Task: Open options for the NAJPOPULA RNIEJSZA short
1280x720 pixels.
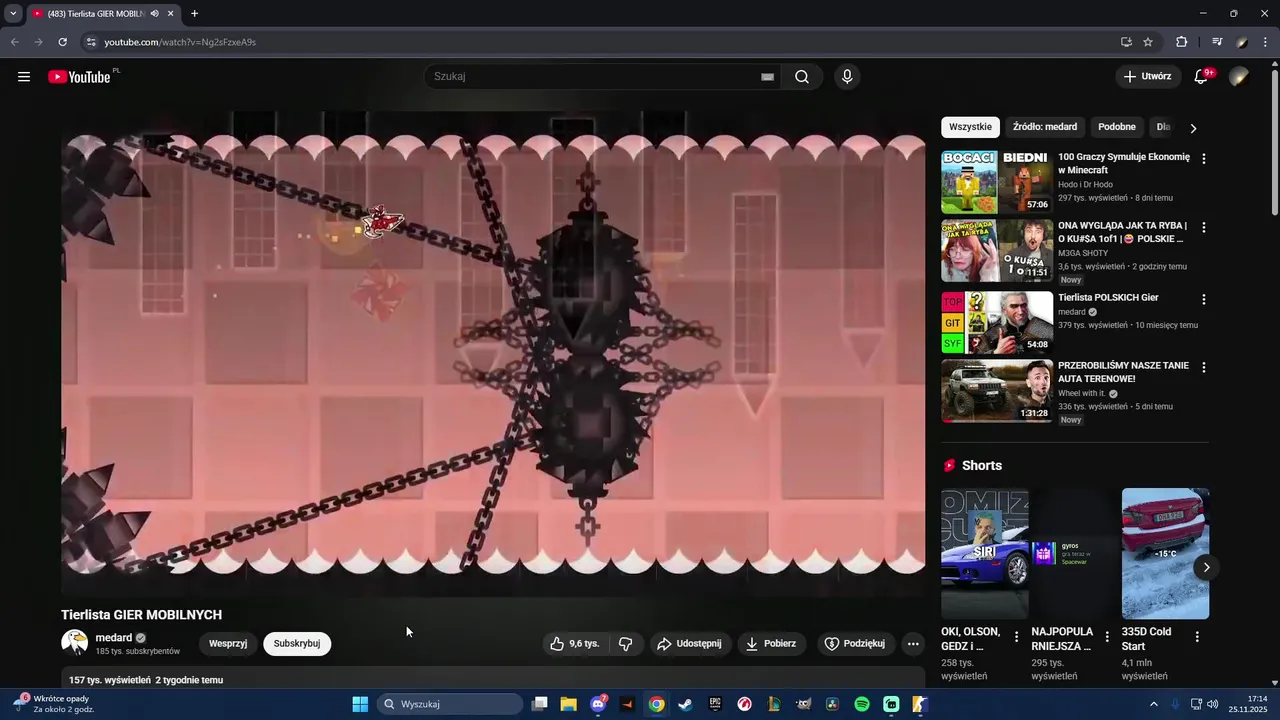Action: [x=1107, y=637]
